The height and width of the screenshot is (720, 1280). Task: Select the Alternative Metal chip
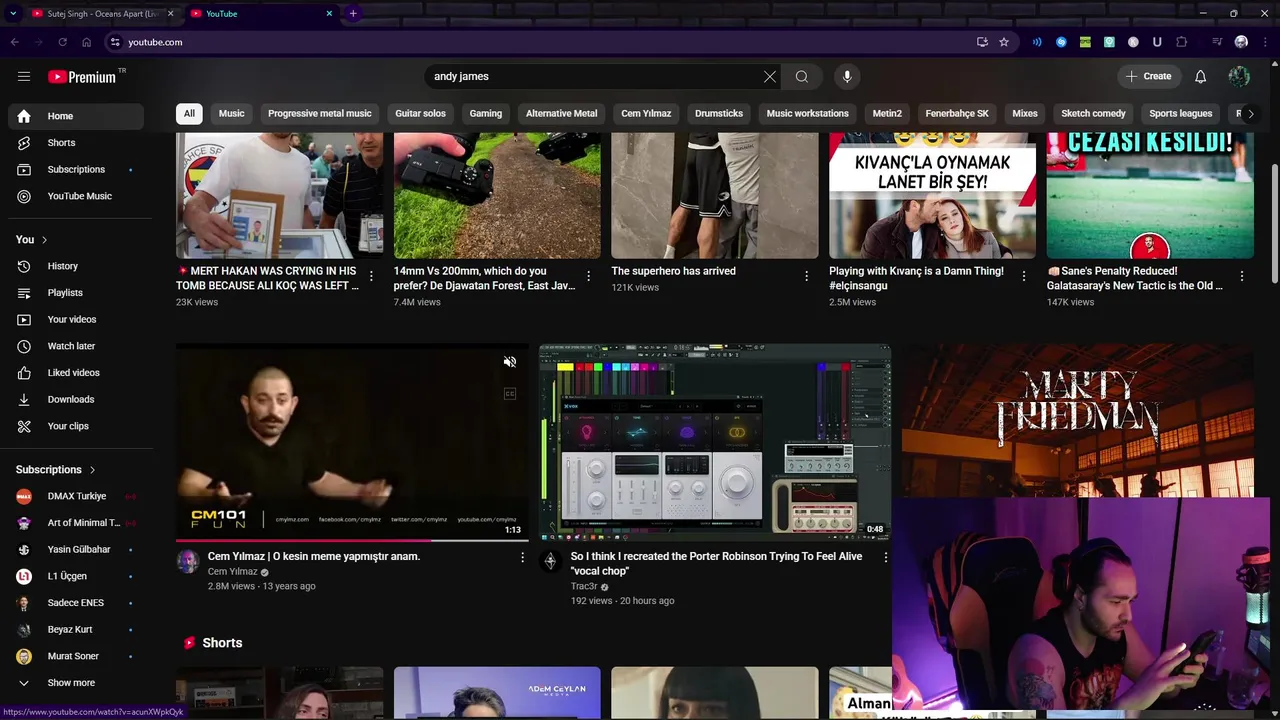[x=561, y=113]
